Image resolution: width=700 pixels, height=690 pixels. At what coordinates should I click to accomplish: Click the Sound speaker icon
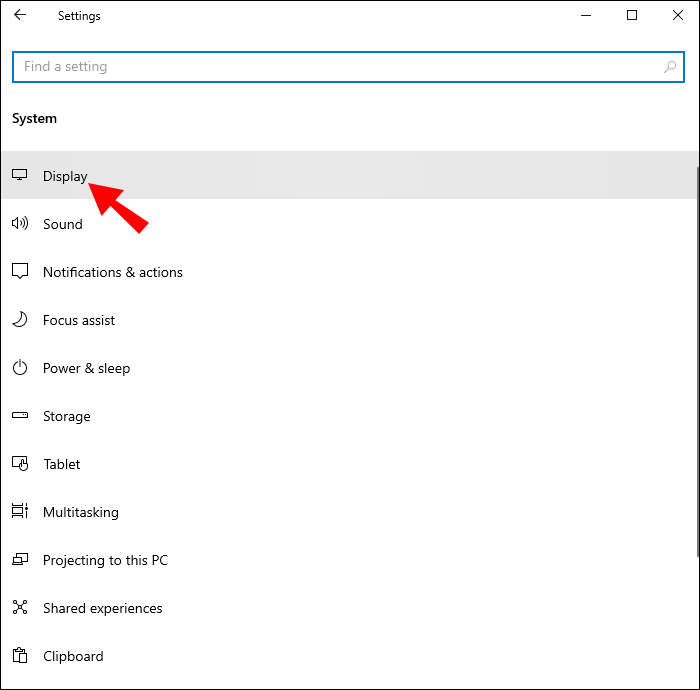20,224
